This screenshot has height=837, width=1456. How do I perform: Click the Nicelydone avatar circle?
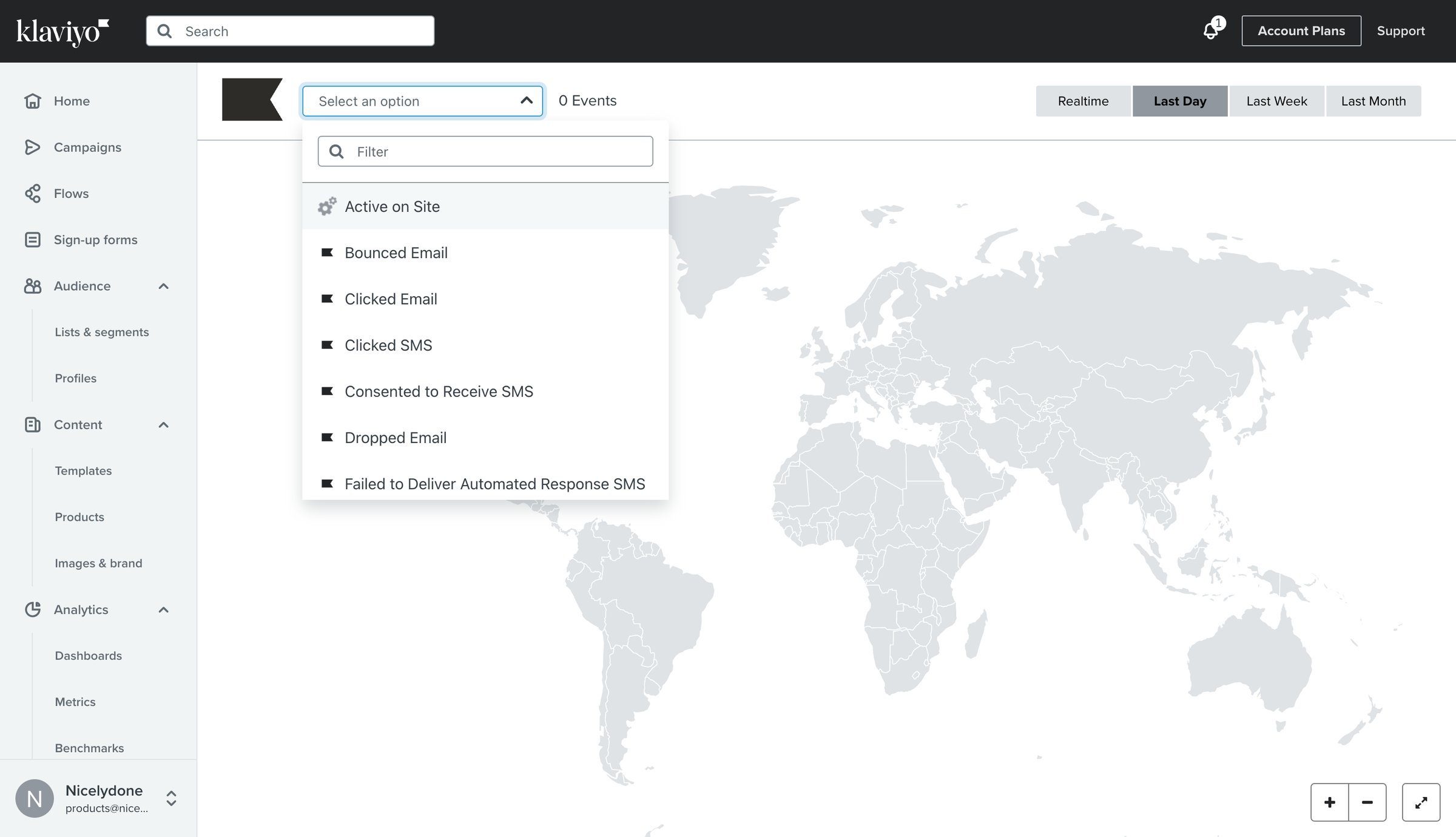[x=35, y=798]
